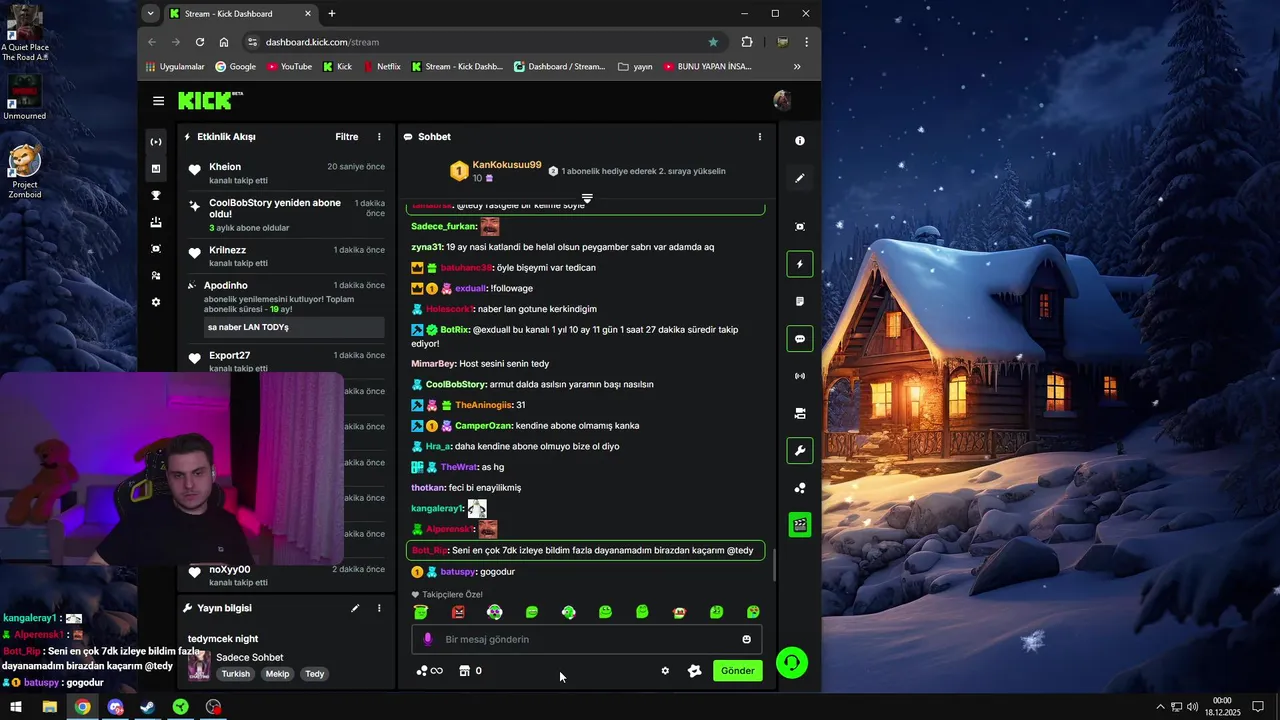Click the capture frame icon in right rail
1280x720 pixels.
(x=800, y=227)
